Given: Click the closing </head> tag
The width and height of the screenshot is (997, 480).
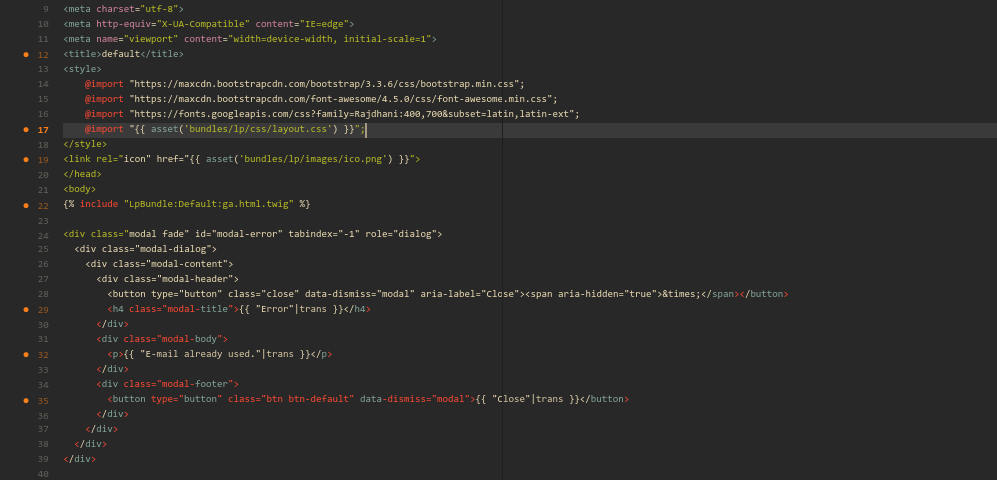Looking at the screenshot, I should pyautogui.click(x=83, y=174).
